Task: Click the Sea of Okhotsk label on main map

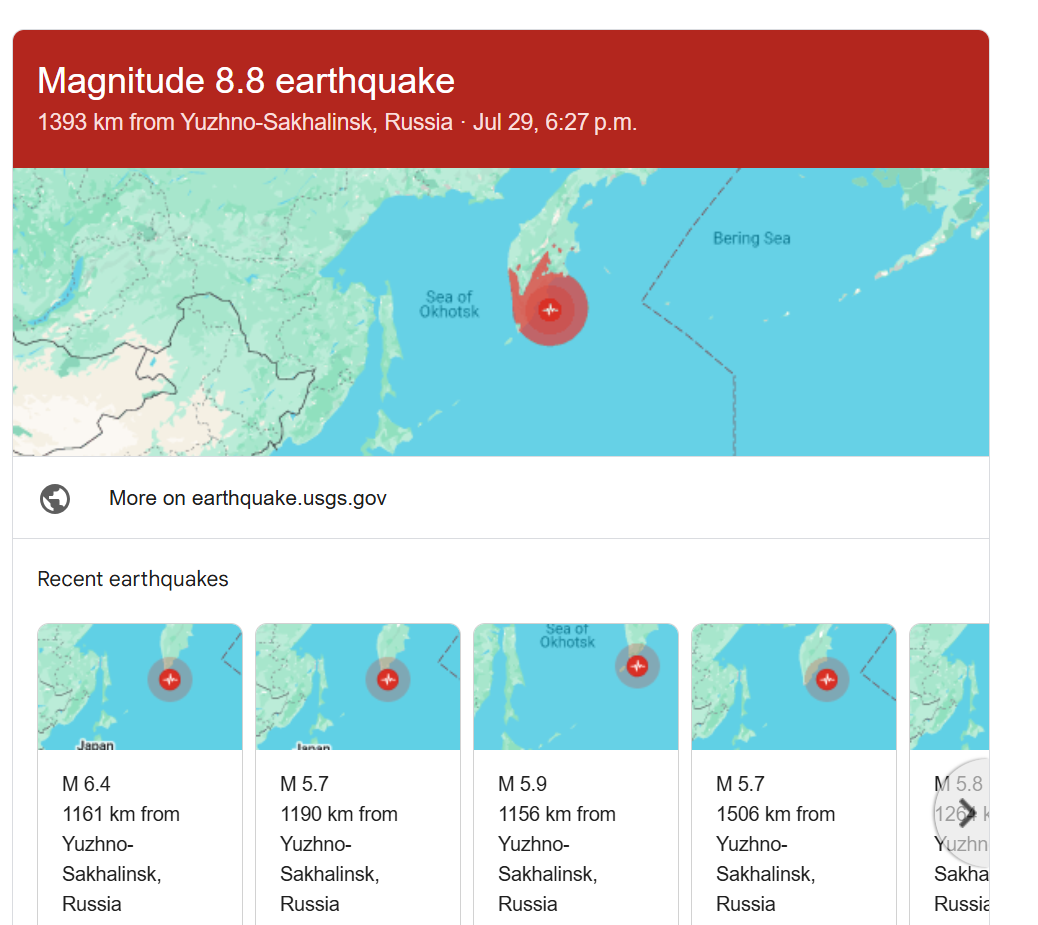Action: [x=449, y=304]
